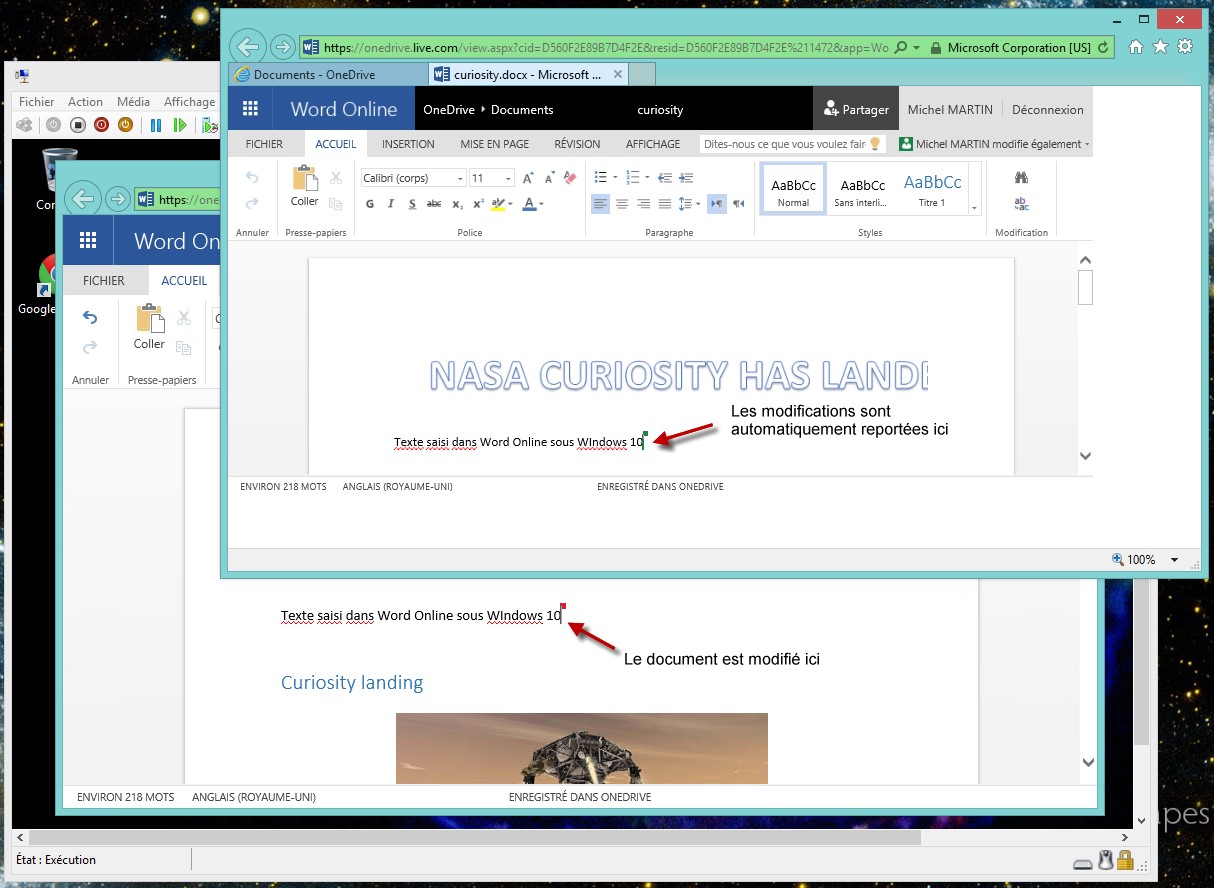This screenshot has width=1214, height=888.
Task: Click the pause button in VM toolbar
Action: (156, 125)
